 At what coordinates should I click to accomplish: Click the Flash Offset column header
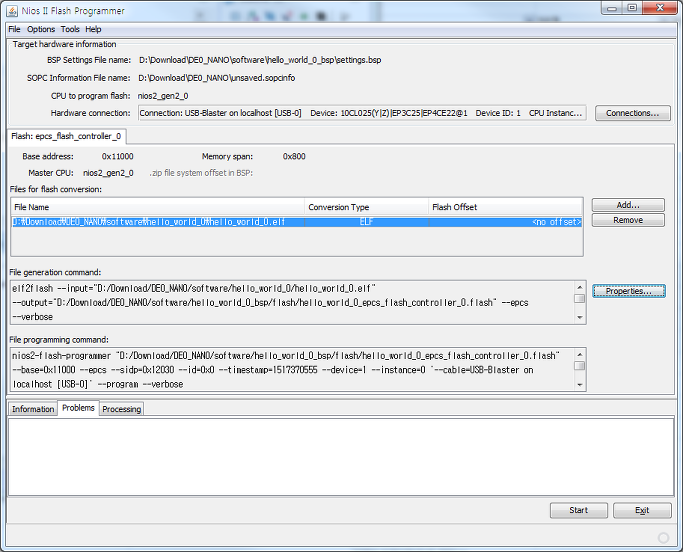tap(505, 207)
